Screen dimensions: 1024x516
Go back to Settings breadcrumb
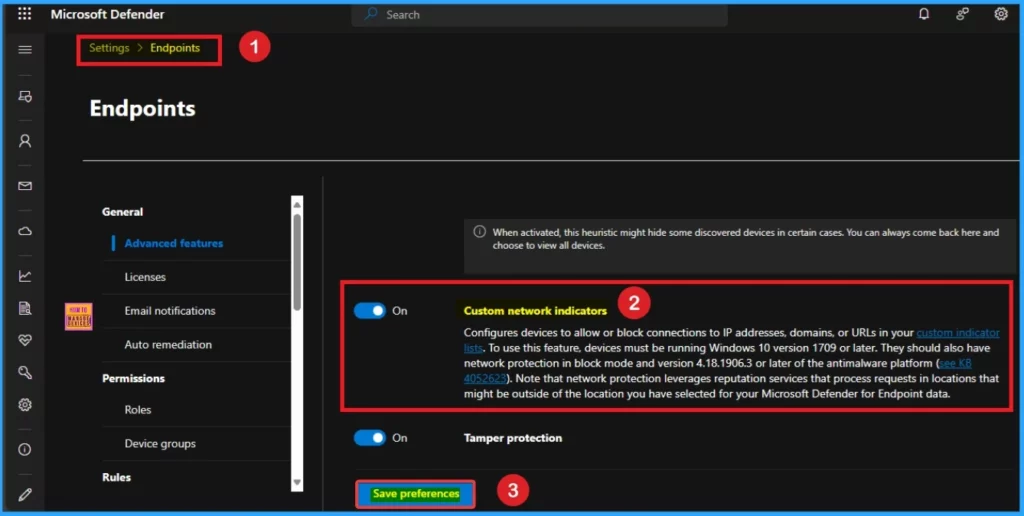pyautogui.click(x=109, y=48)
